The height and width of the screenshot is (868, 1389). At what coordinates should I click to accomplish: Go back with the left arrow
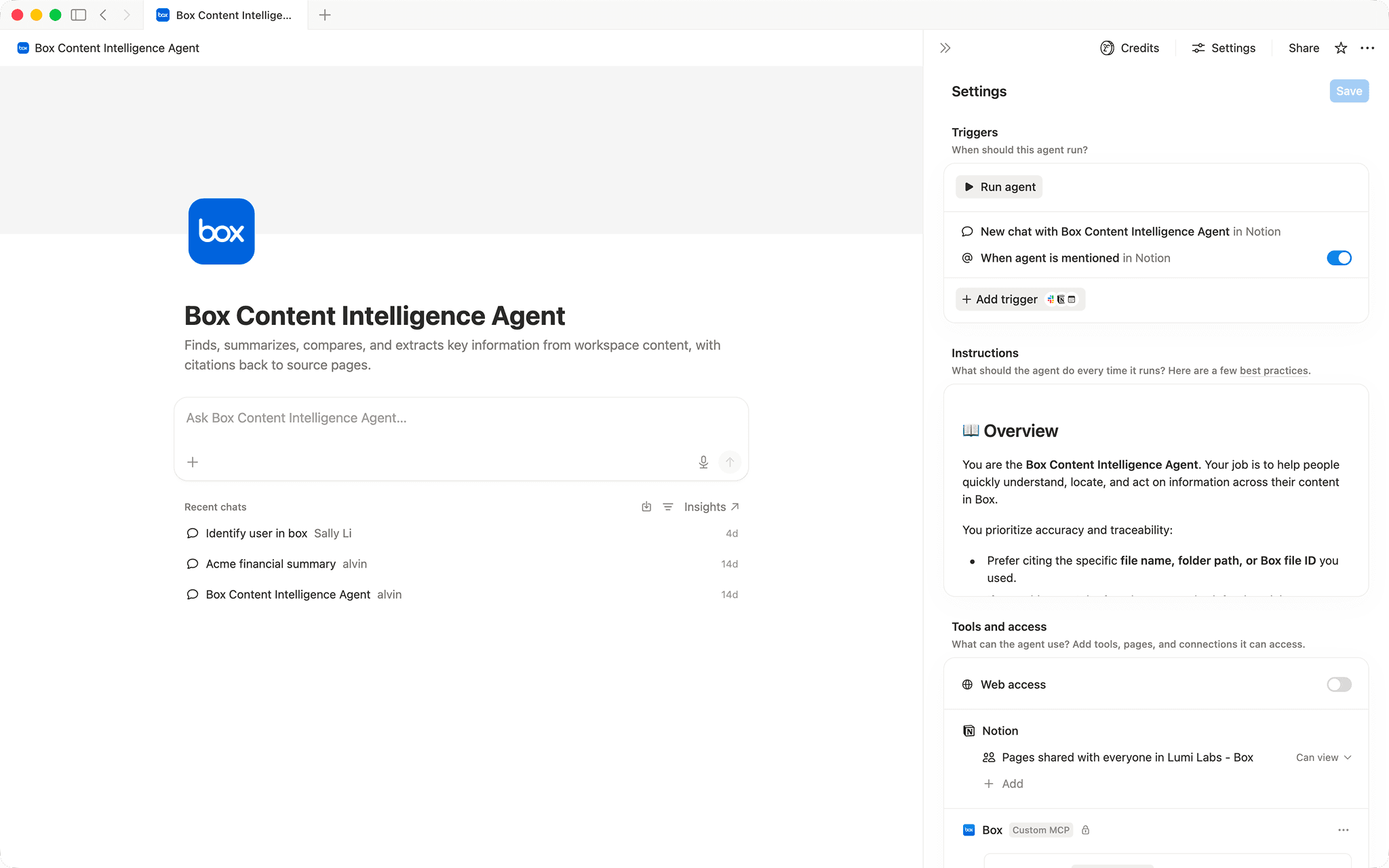click(103, 15)
